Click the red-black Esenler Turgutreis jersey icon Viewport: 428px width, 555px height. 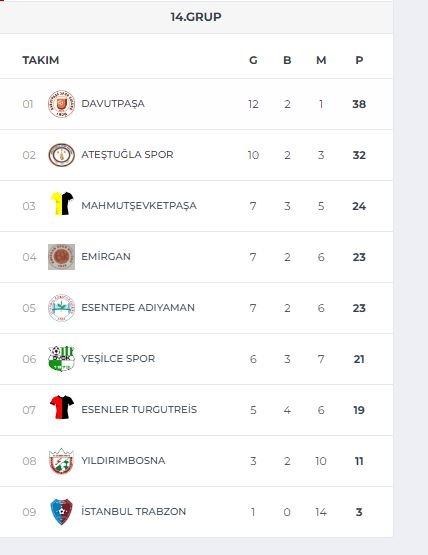tap(62, 407)
